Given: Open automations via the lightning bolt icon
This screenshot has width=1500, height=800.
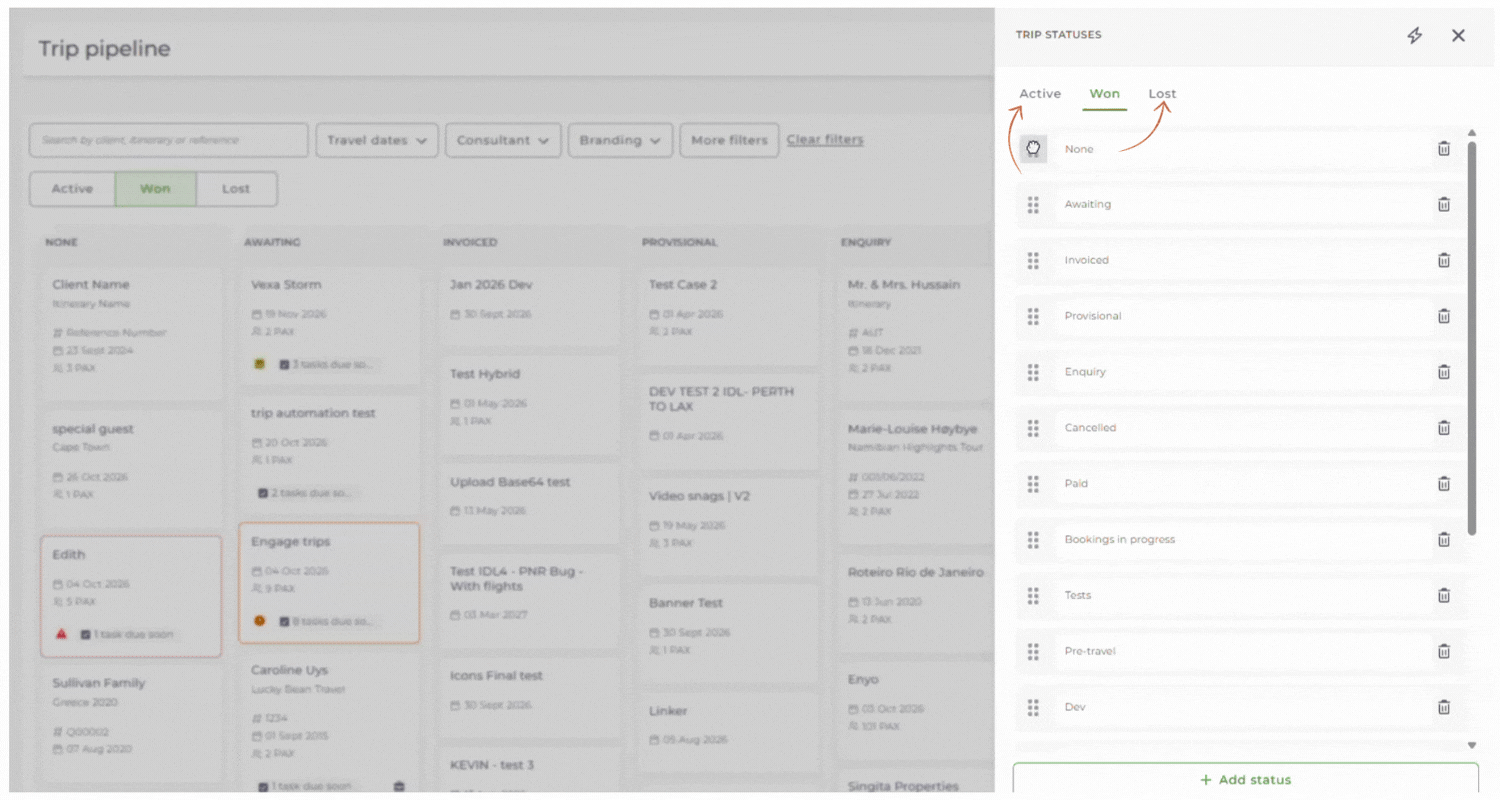Looking at the screenshot, I should [x=1414, y=36].
